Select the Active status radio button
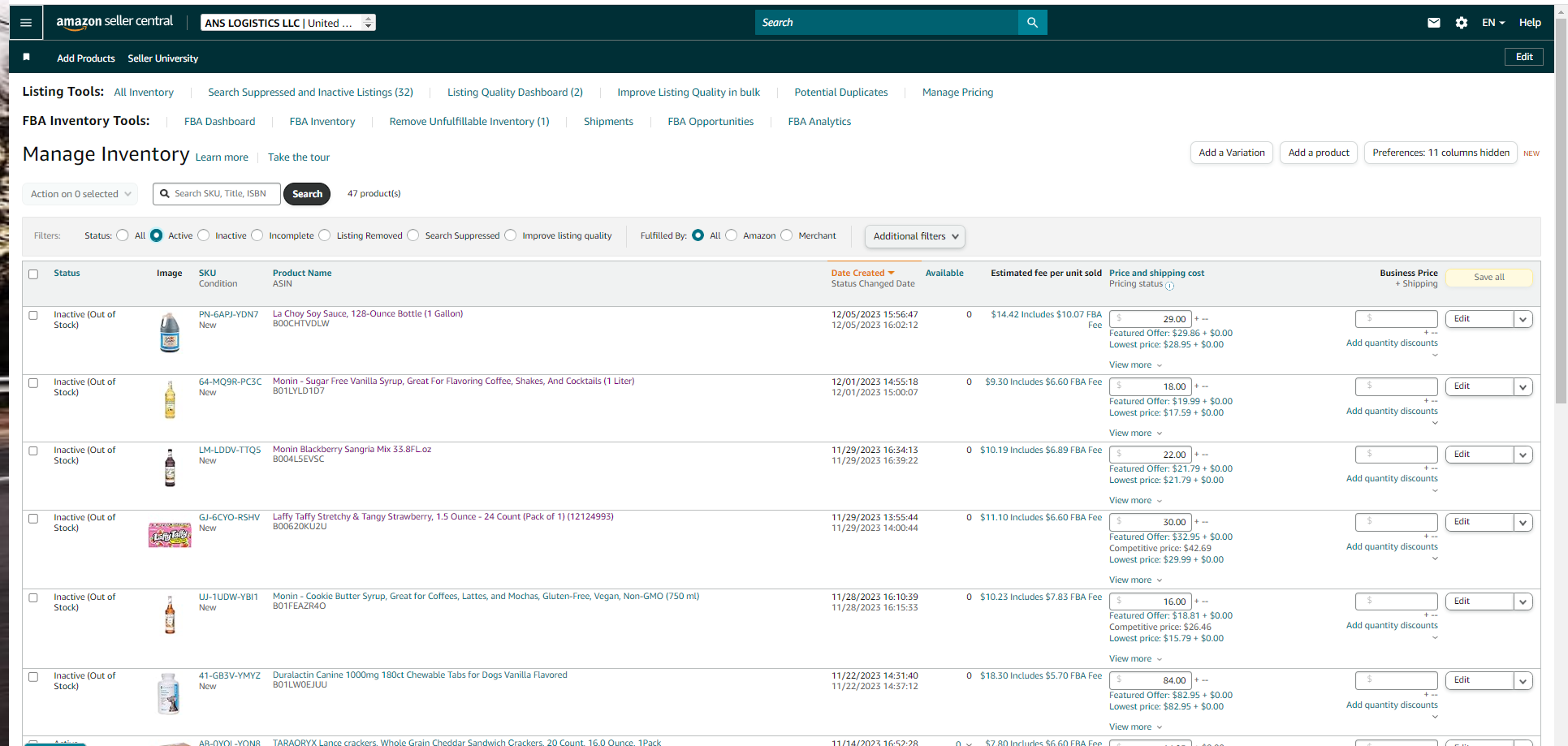 click(157, 235)
